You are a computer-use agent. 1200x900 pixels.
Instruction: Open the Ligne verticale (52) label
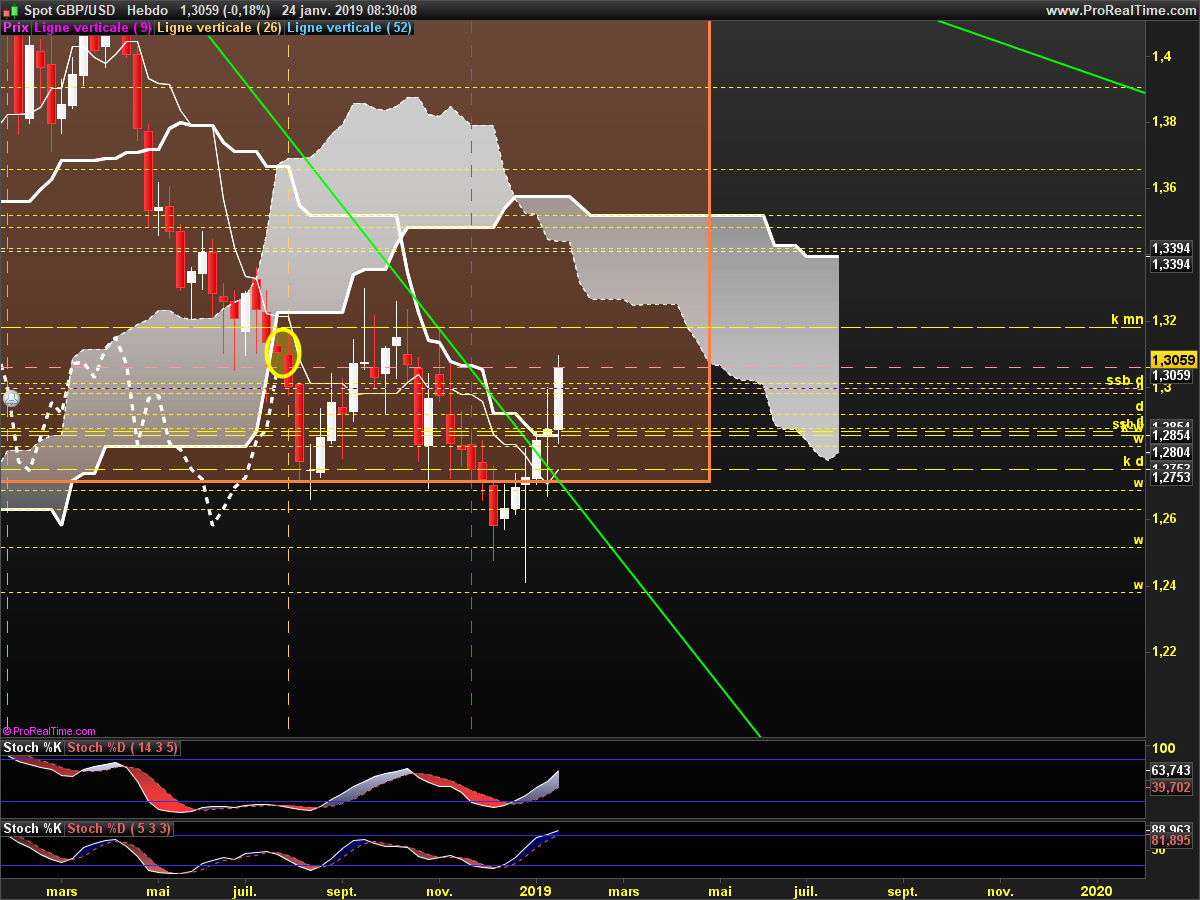349,28
